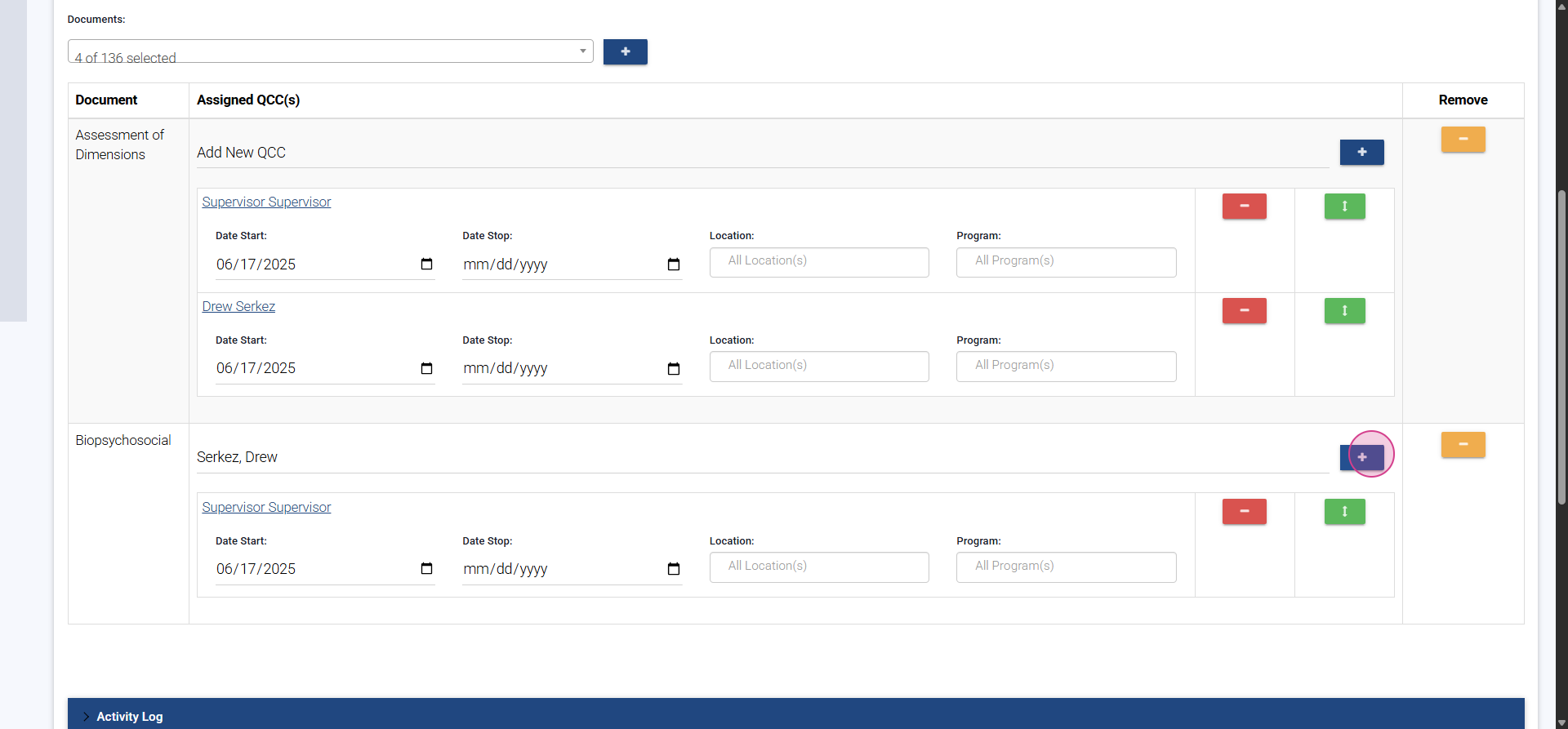Click the blue plus button beside Documents dropdown

(625, 51)
